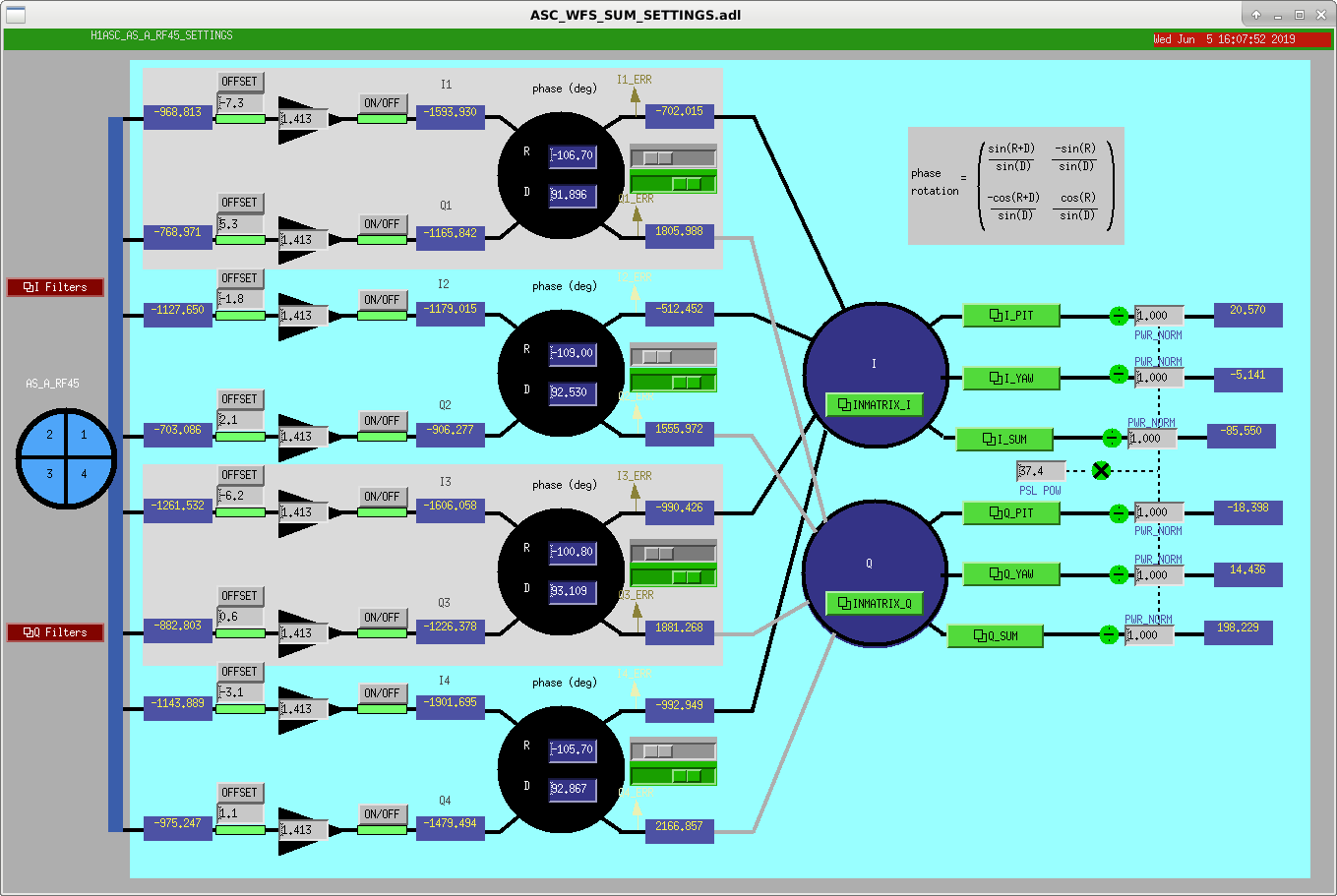Open the I_SUM filter module
1337x896 pixels.
coord(1004,439)
